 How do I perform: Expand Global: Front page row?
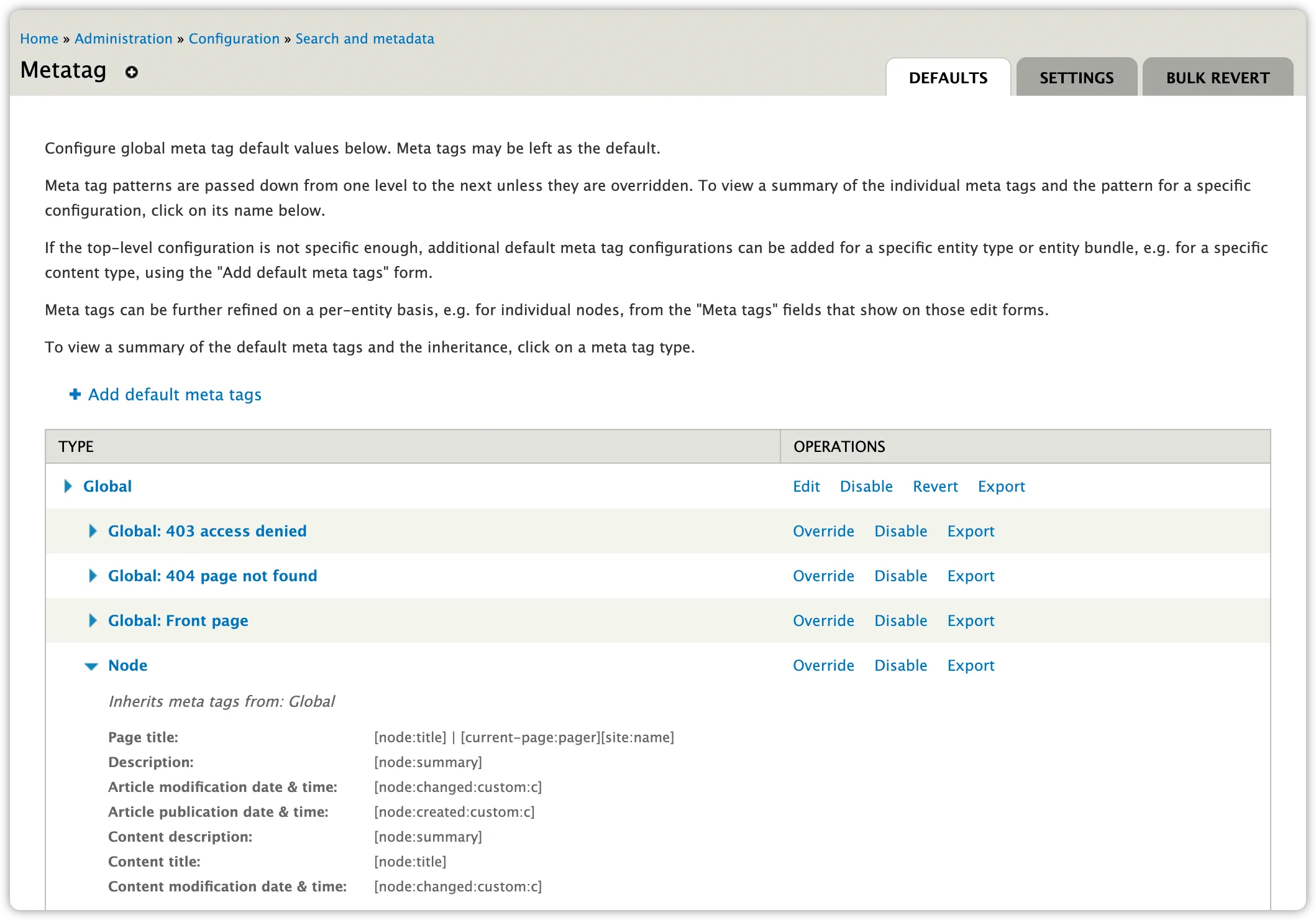pos(93,620)
